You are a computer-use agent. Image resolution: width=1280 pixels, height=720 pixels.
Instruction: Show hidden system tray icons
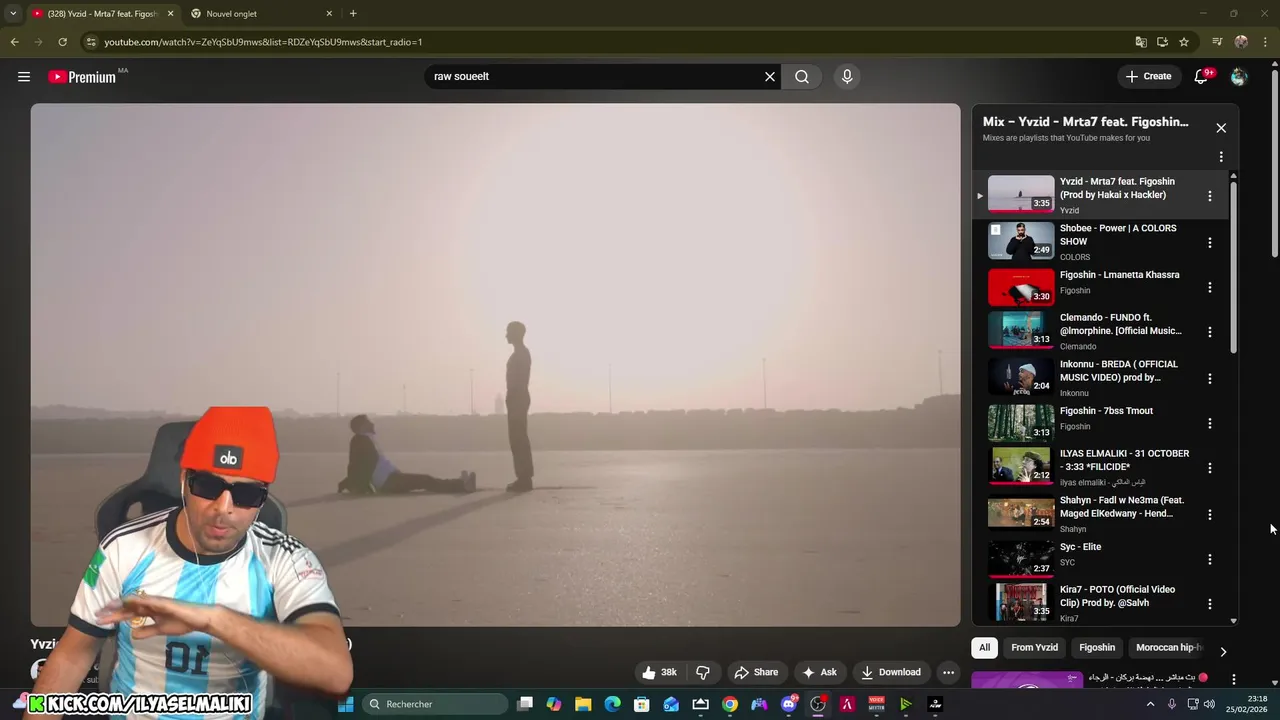(1150, 704)
